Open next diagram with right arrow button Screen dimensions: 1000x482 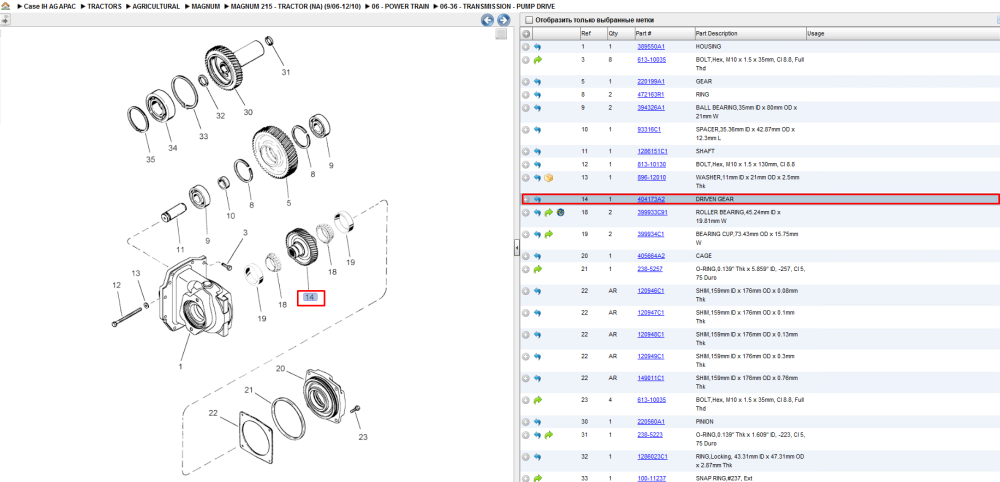503,20
